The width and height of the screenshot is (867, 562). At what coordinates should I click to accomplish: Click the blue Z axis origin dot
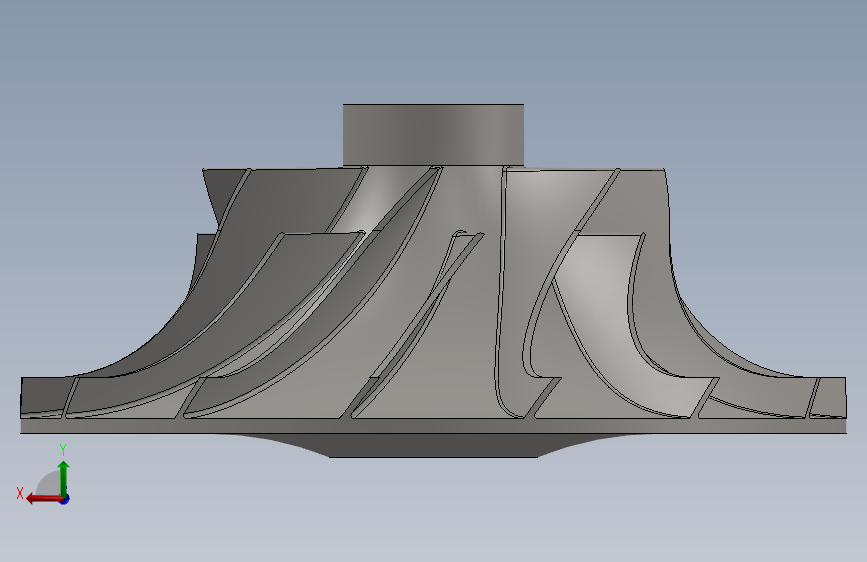(x=65, y=499)
